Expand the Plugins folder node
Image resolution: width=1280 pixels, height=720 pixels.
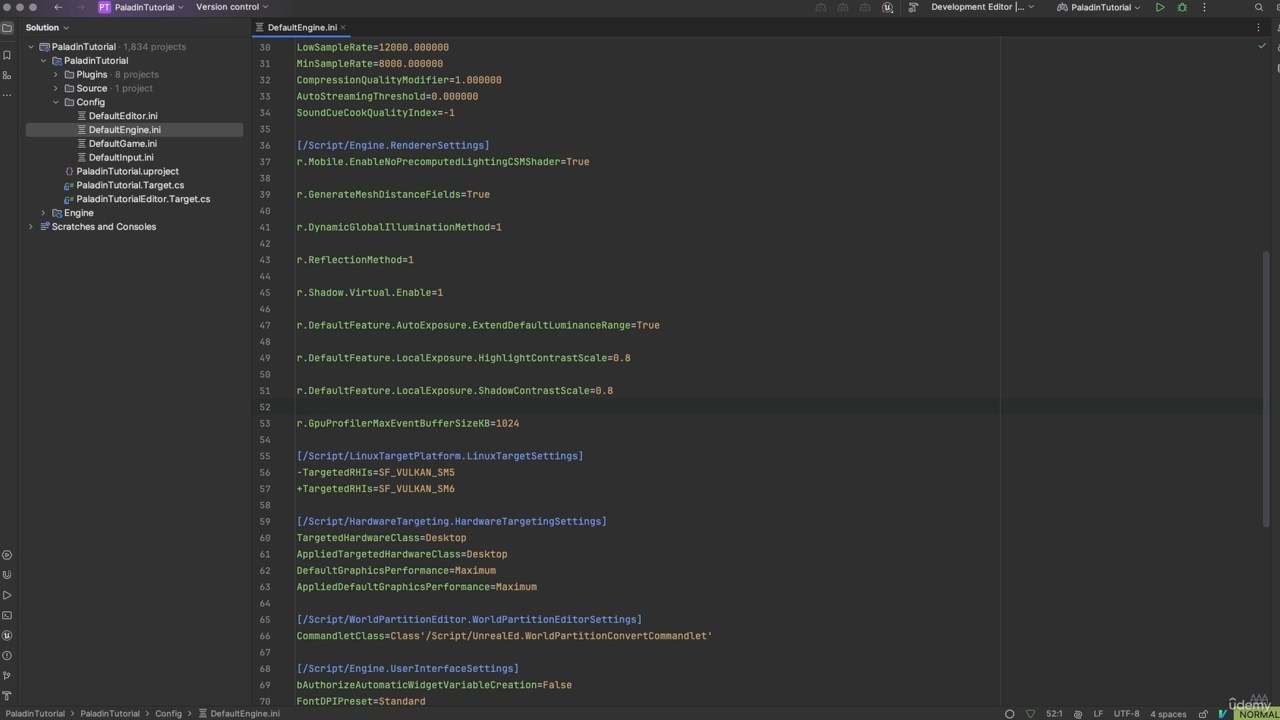tap(56, 75)
